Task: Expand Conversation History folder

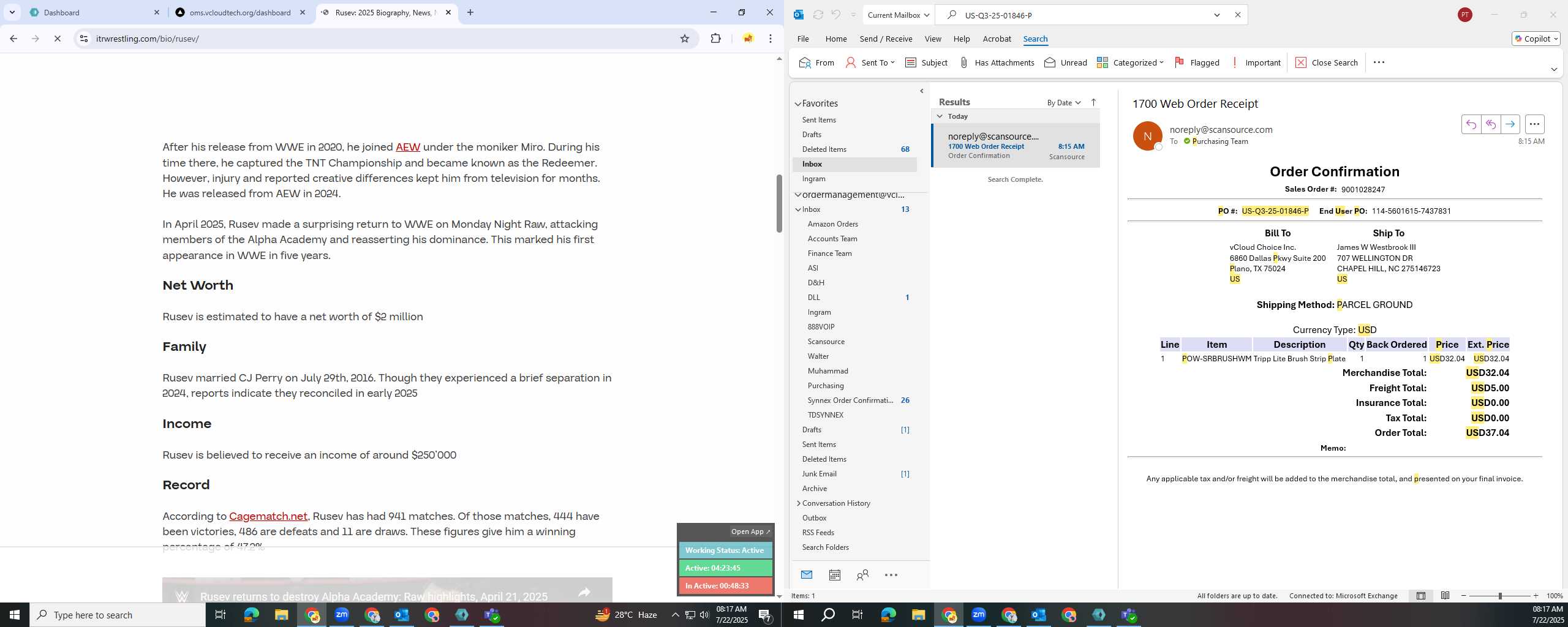Action: (798, 503)
